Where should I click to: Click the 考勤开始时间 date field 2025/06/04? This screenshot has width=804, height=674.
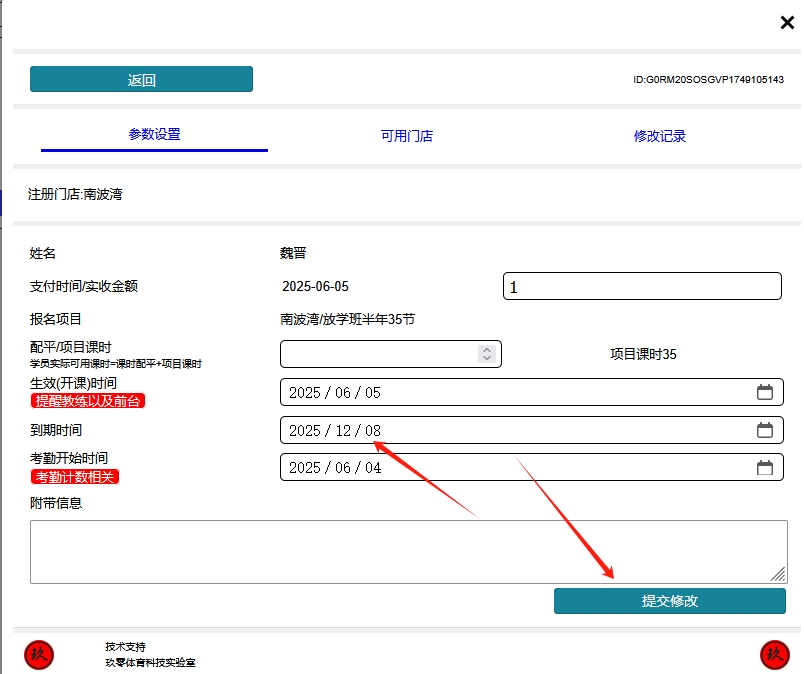532,467
